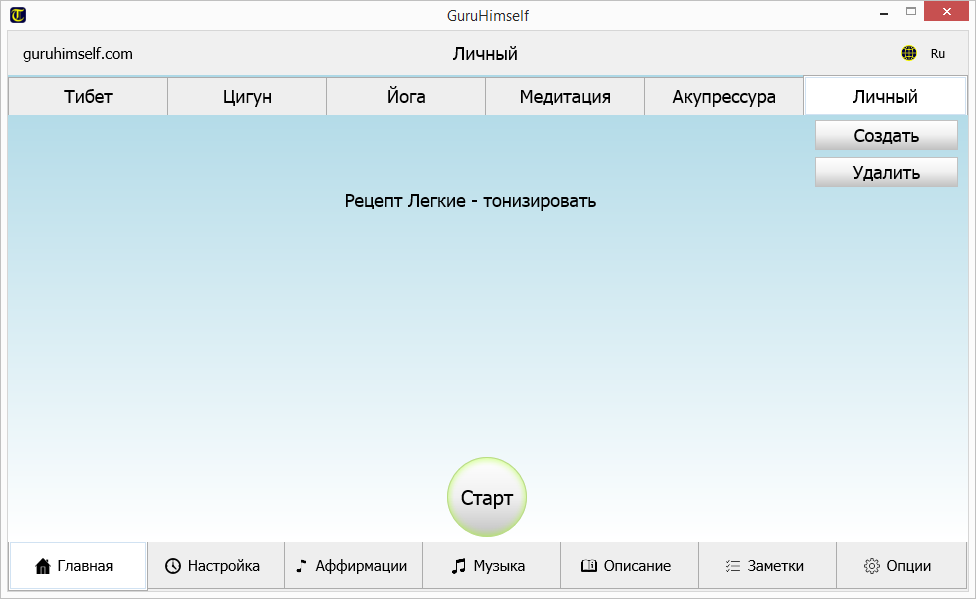Viewport: 976px width, 599px height.
Task: Click the GuruHimself app logo icon
Action: (17, 15)
